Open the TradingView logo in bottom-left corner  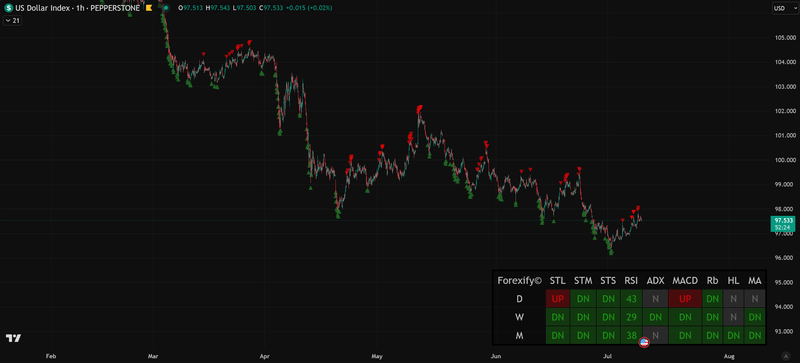tap(14, 338)
